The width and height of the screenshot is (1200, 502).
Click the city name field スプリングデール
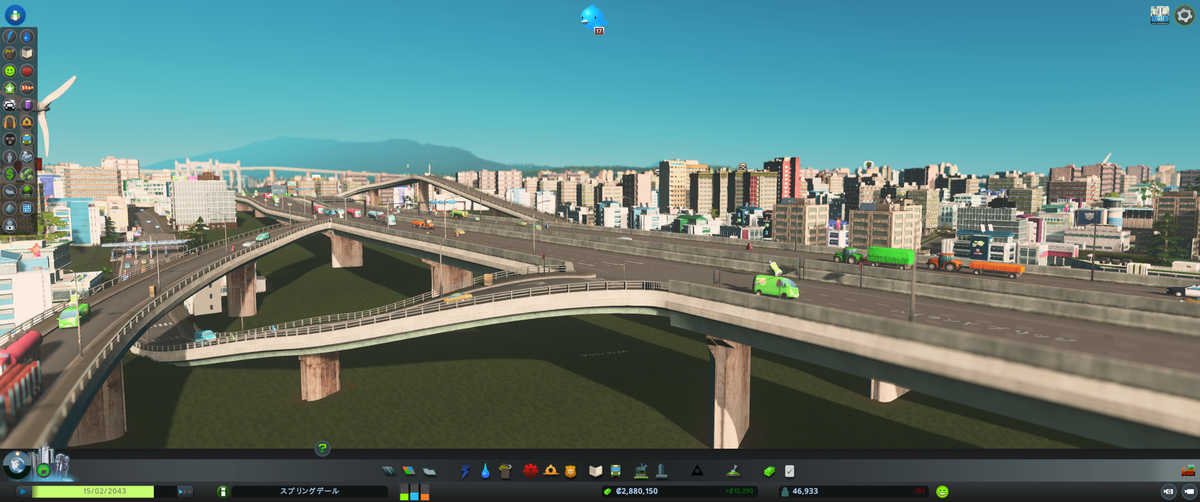point(309,491)
